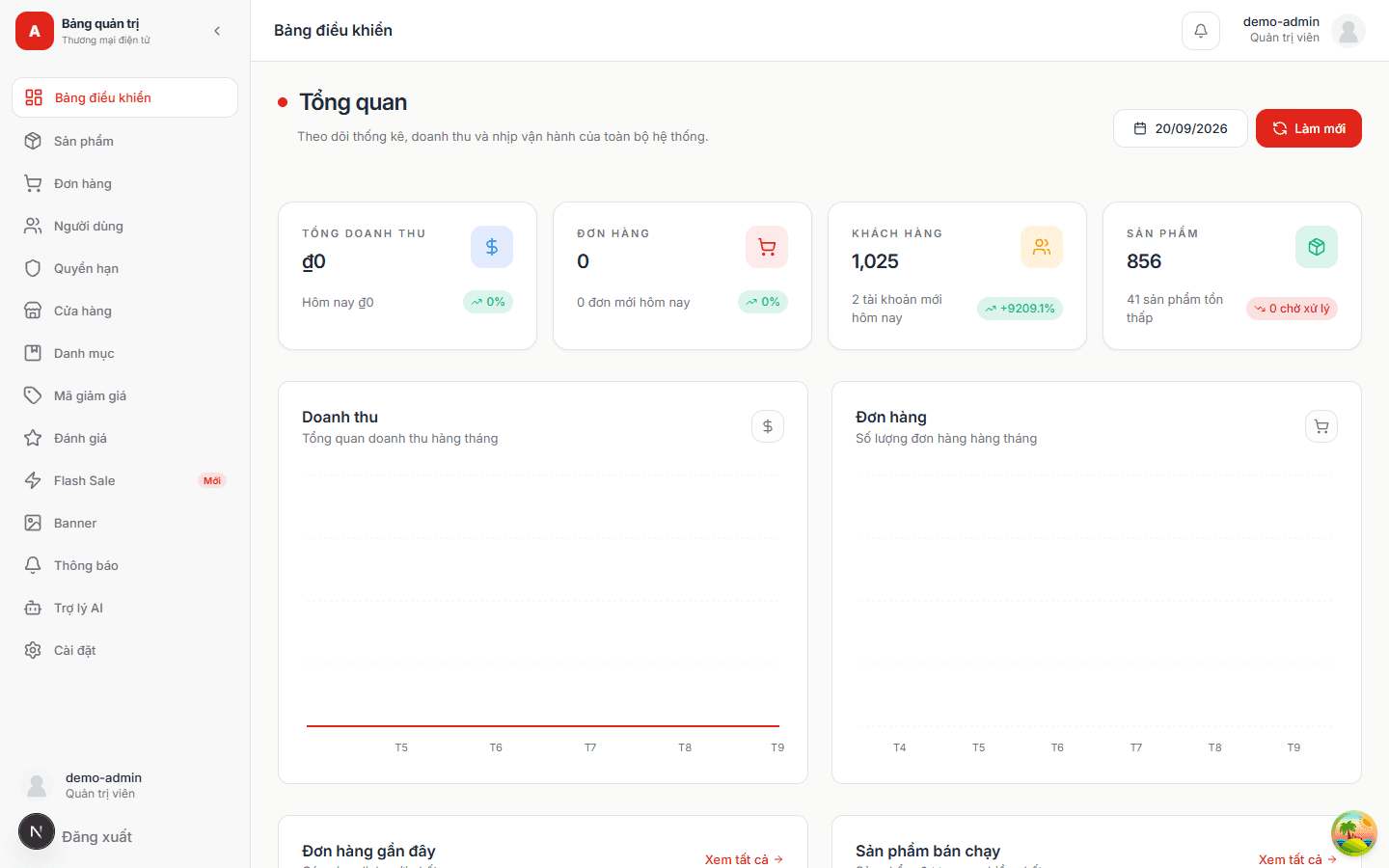Click the T4 label on Đơn hàng chart
The image size is (1389, 868).
click(x=900, y=747)
